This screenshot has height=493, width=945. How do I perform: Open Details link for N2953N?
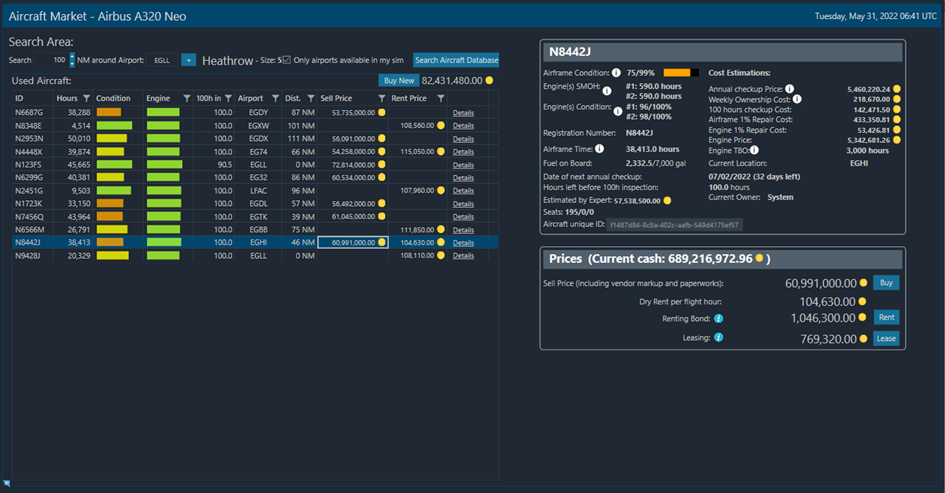pyautogui.click(x=463, y=139)
